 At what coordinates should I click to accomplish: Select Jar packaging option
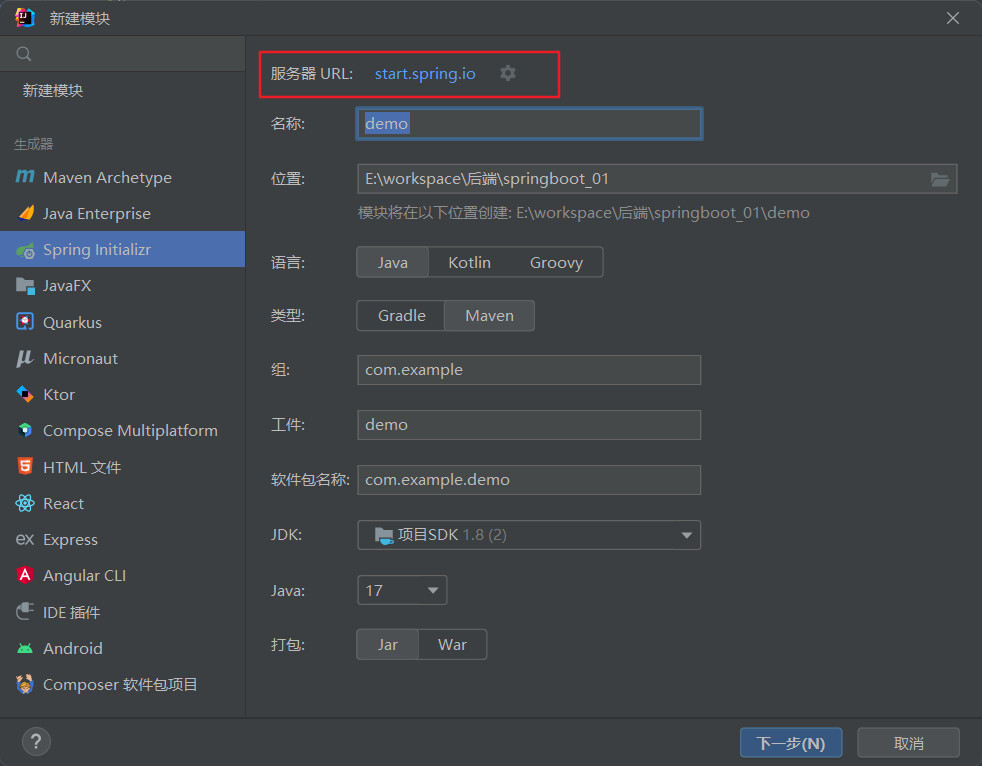click(388, 644)
